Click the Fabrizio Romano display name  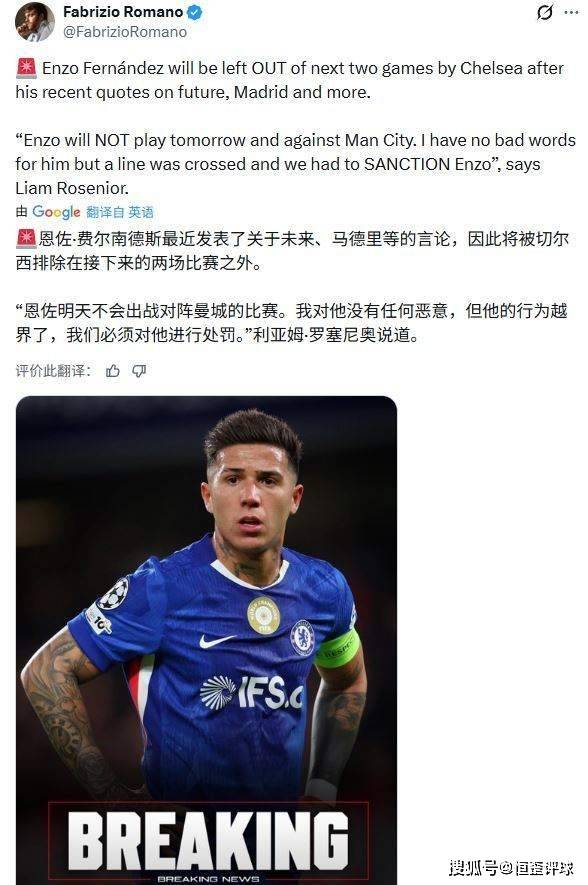tap(123, 12)
